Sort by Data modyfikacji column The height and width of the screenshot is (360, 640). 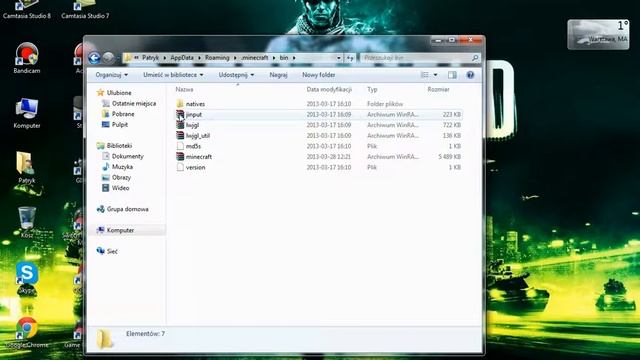pos(329,89)
